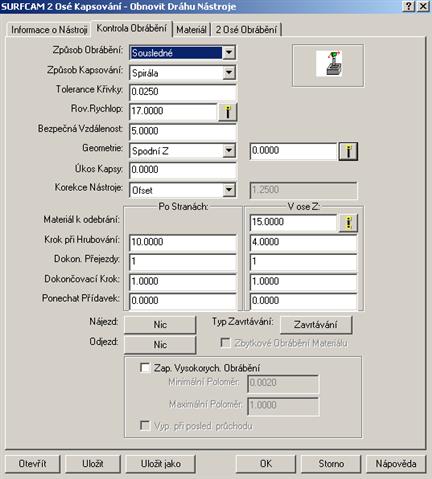
Task: Enable Zap. Vysokorych. Obrábění checkbox
Action: (145, 368)
